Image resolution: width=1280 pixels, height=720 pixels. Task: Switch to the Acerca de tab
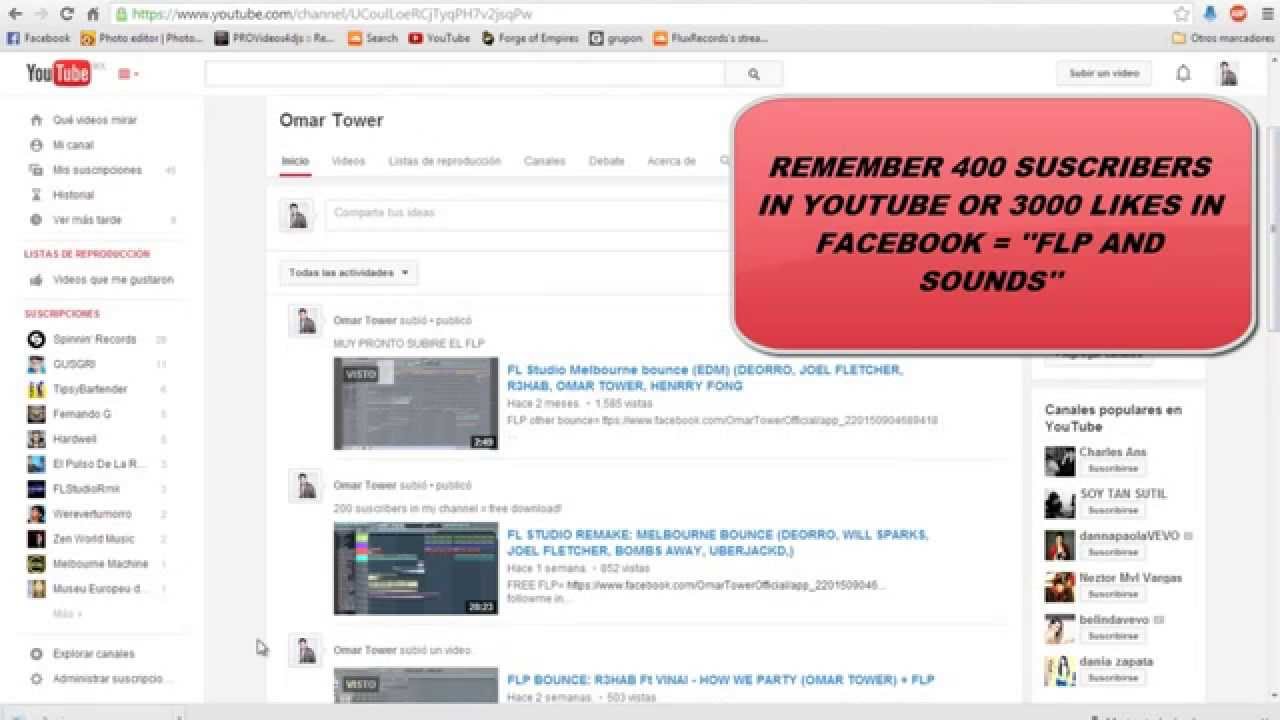pos(671,161)
